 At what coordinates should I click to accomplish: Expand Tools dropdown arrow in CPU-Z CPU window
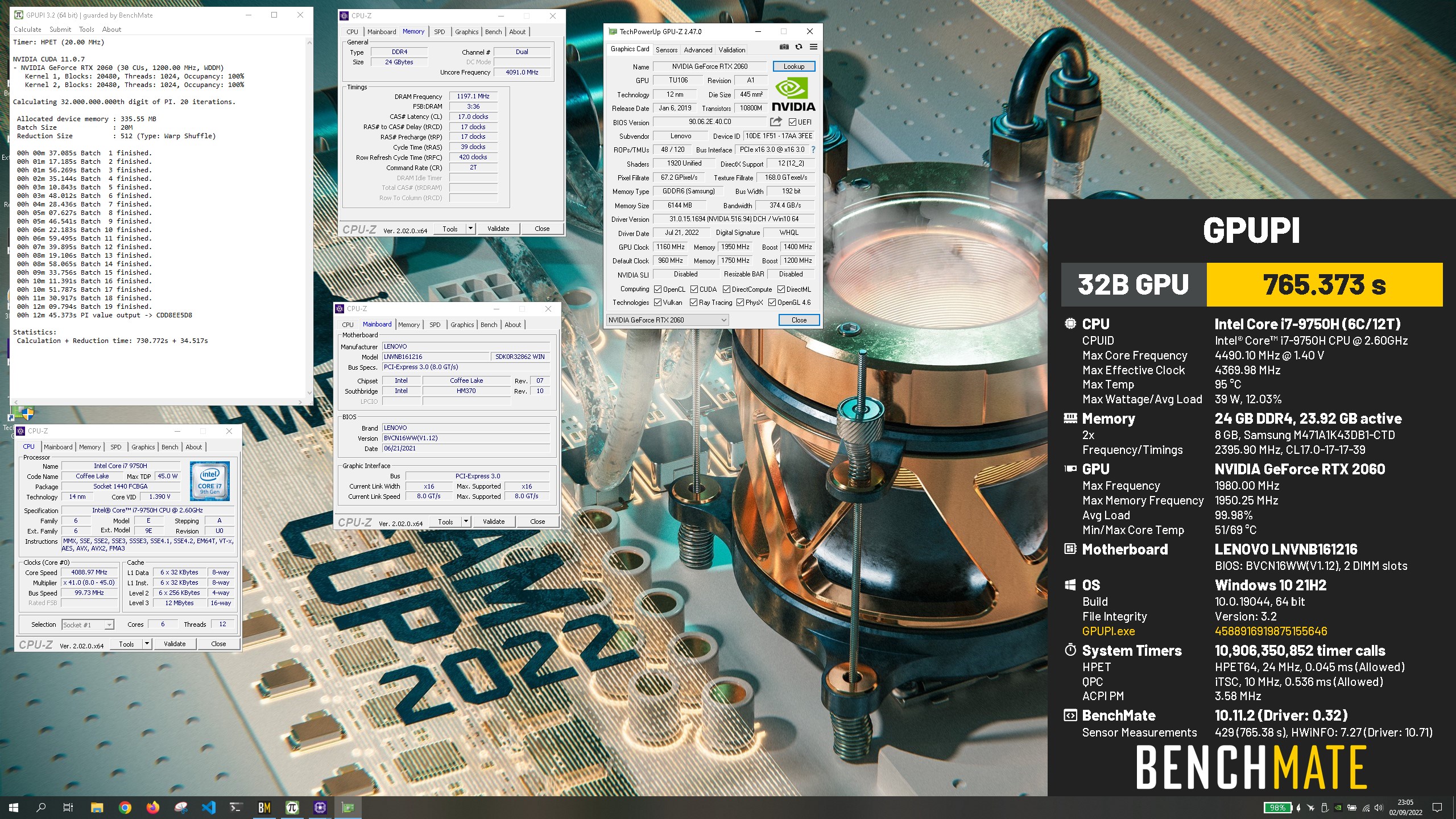[x=146, y=644]
